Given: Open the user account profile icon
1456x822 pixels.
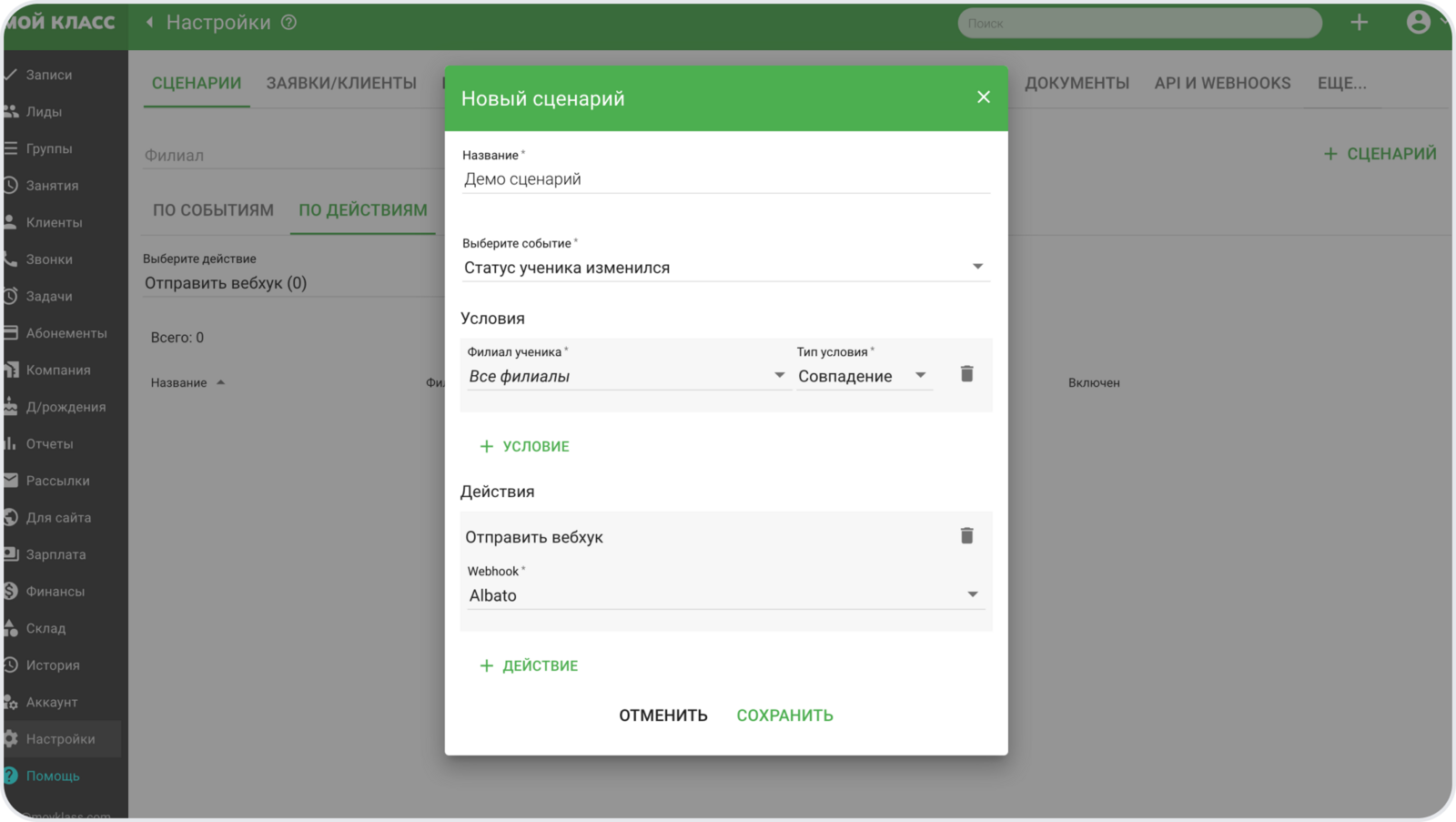Looking at the screenshot, I should (1417, 23).
